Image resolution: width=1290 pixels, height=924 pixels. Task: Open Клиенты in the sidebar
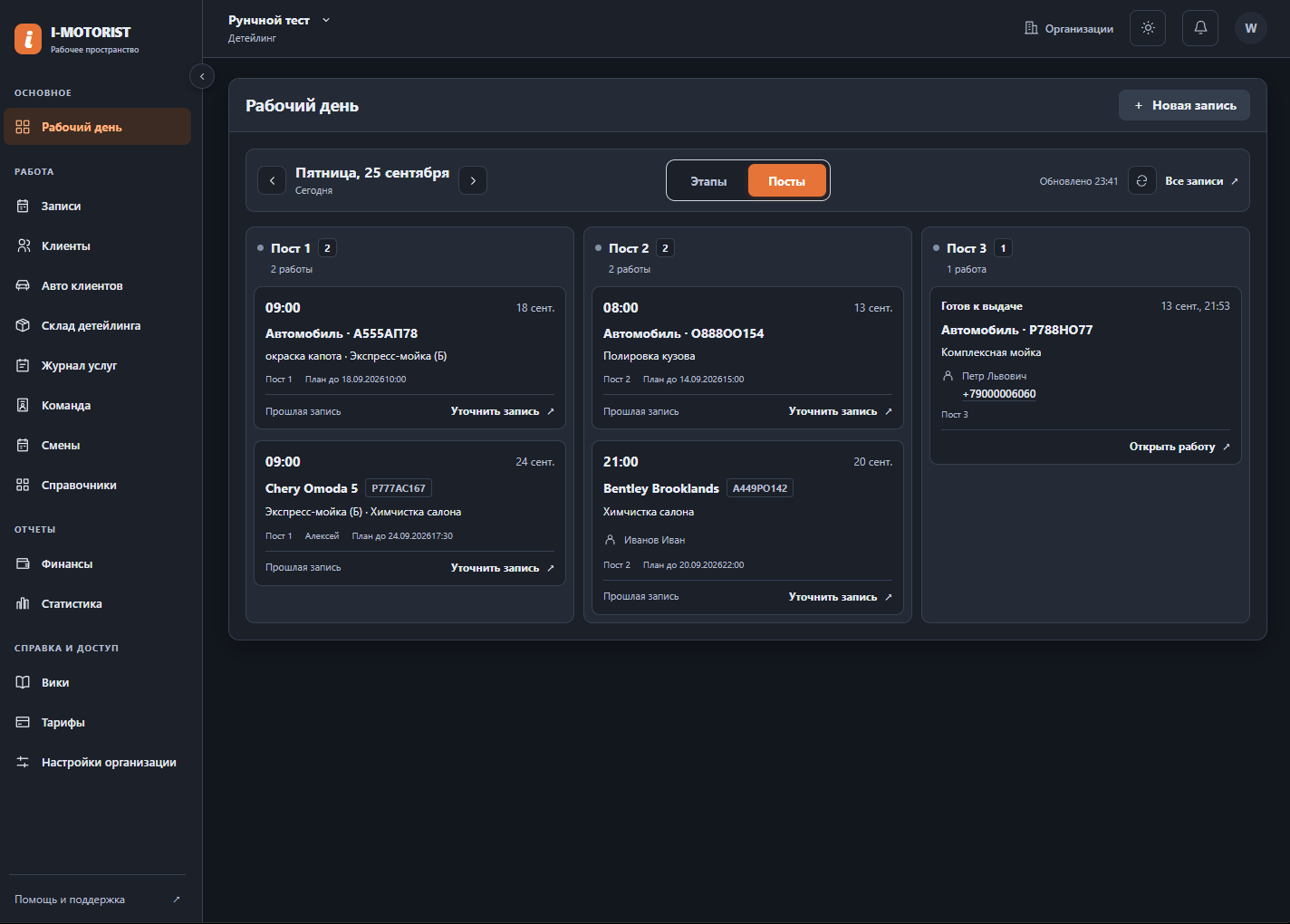point(98,245)
